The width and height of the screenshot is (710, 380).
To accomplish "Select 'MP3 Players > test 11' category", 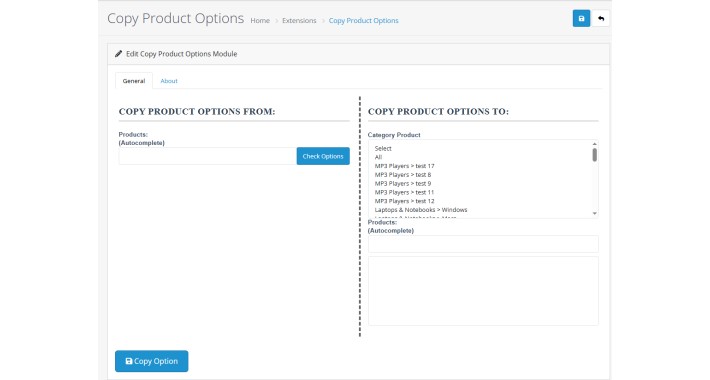I will [480, 192].
